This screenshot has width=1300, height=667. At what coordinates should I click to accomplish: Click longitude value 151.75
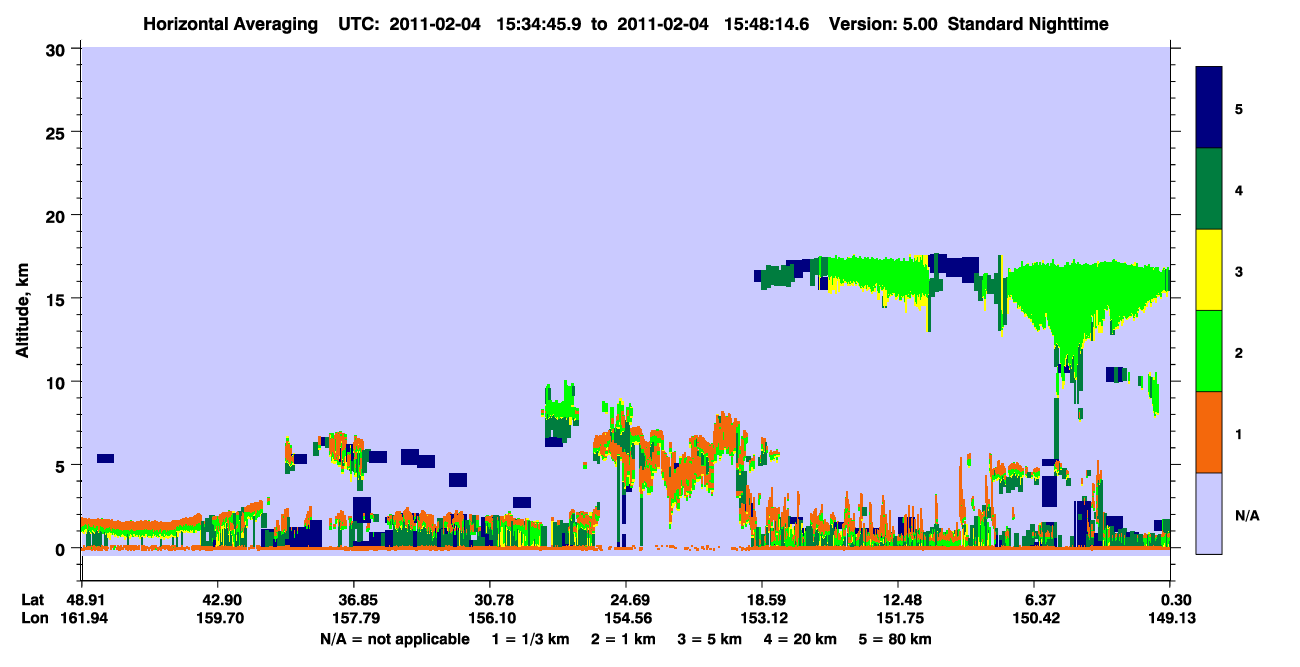click(x=899, y=618)
